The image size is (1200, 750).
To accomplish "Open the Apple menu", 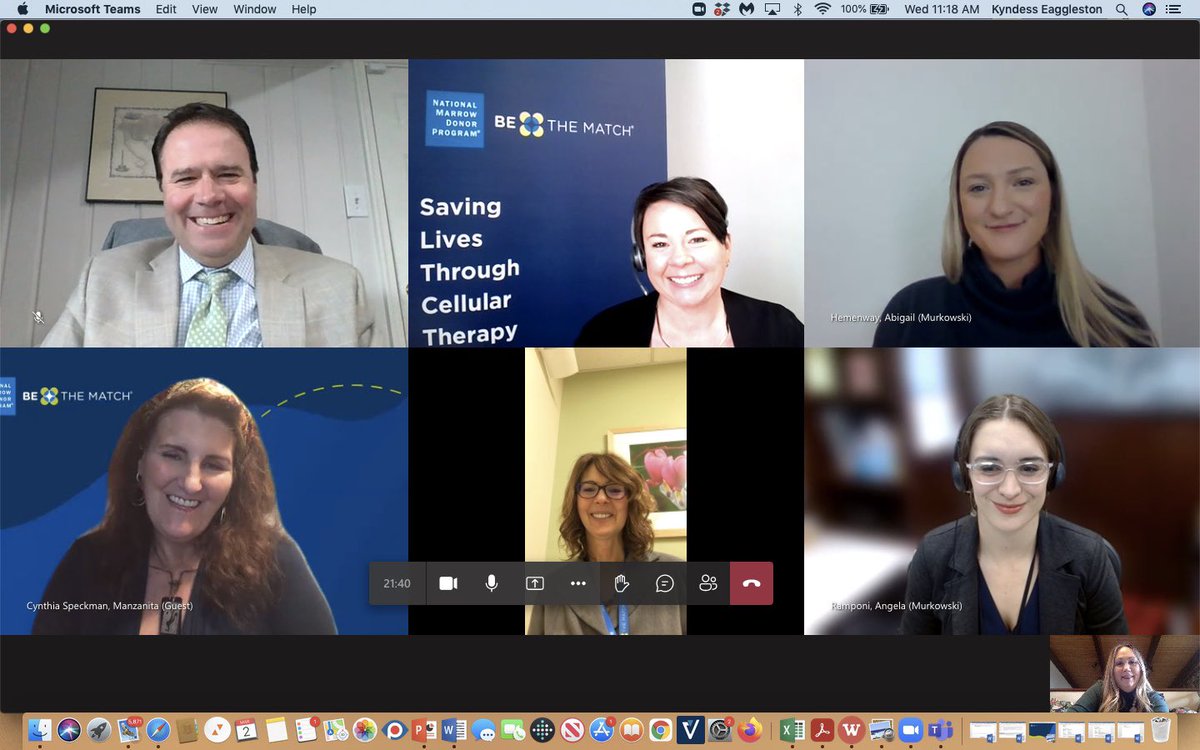I will (x=22, y=9).
